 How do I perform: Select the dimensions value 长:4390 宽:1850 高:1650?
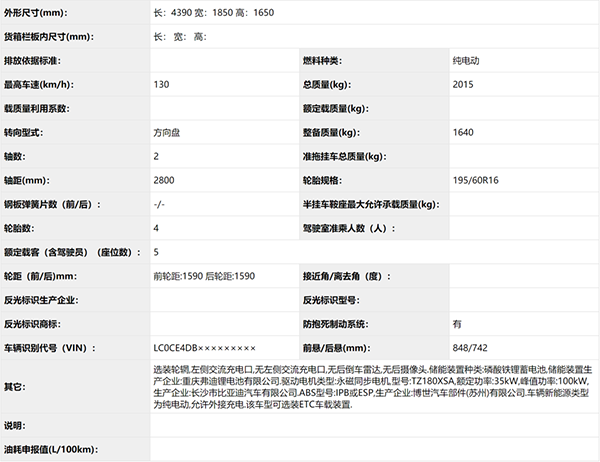214,13
